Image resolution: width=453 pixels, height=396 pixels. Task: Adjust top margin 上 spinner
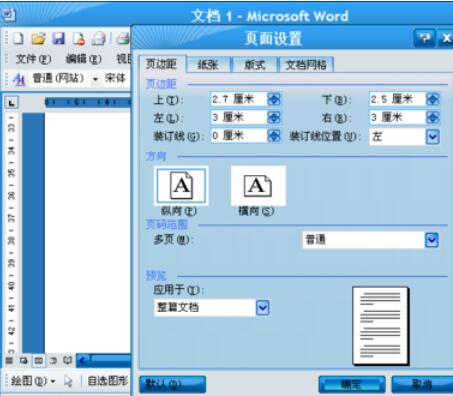coord(274,99)
